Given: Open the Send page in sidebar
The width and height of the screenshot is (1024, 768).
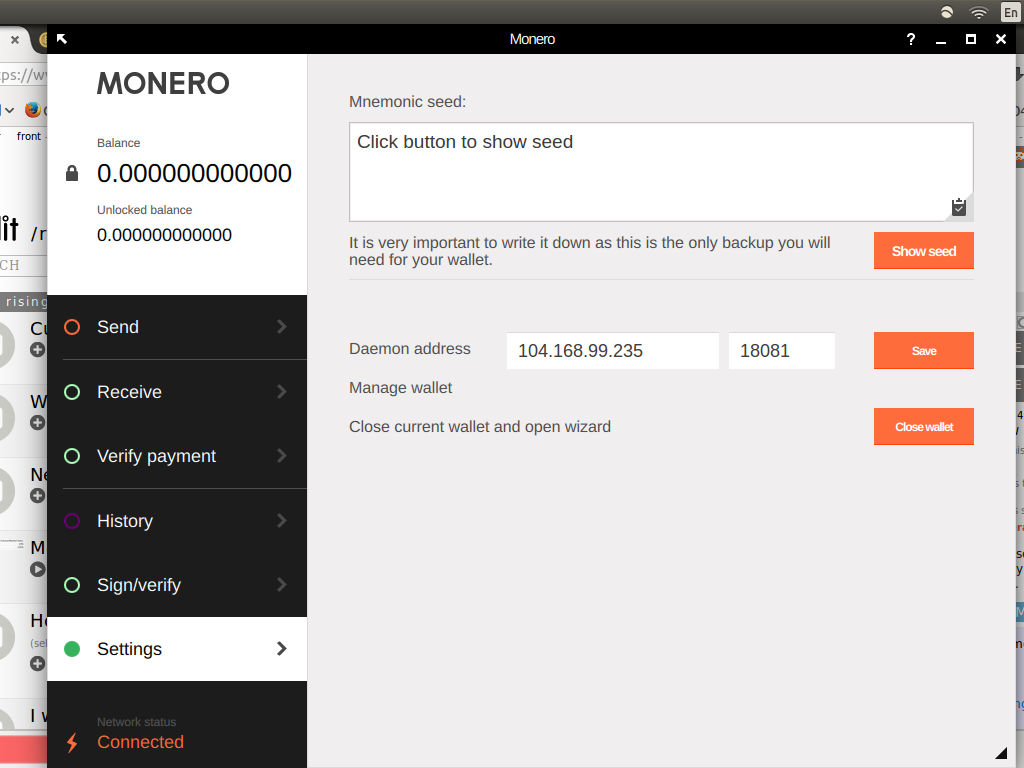Looking at the screenshot, I should 177,327.
